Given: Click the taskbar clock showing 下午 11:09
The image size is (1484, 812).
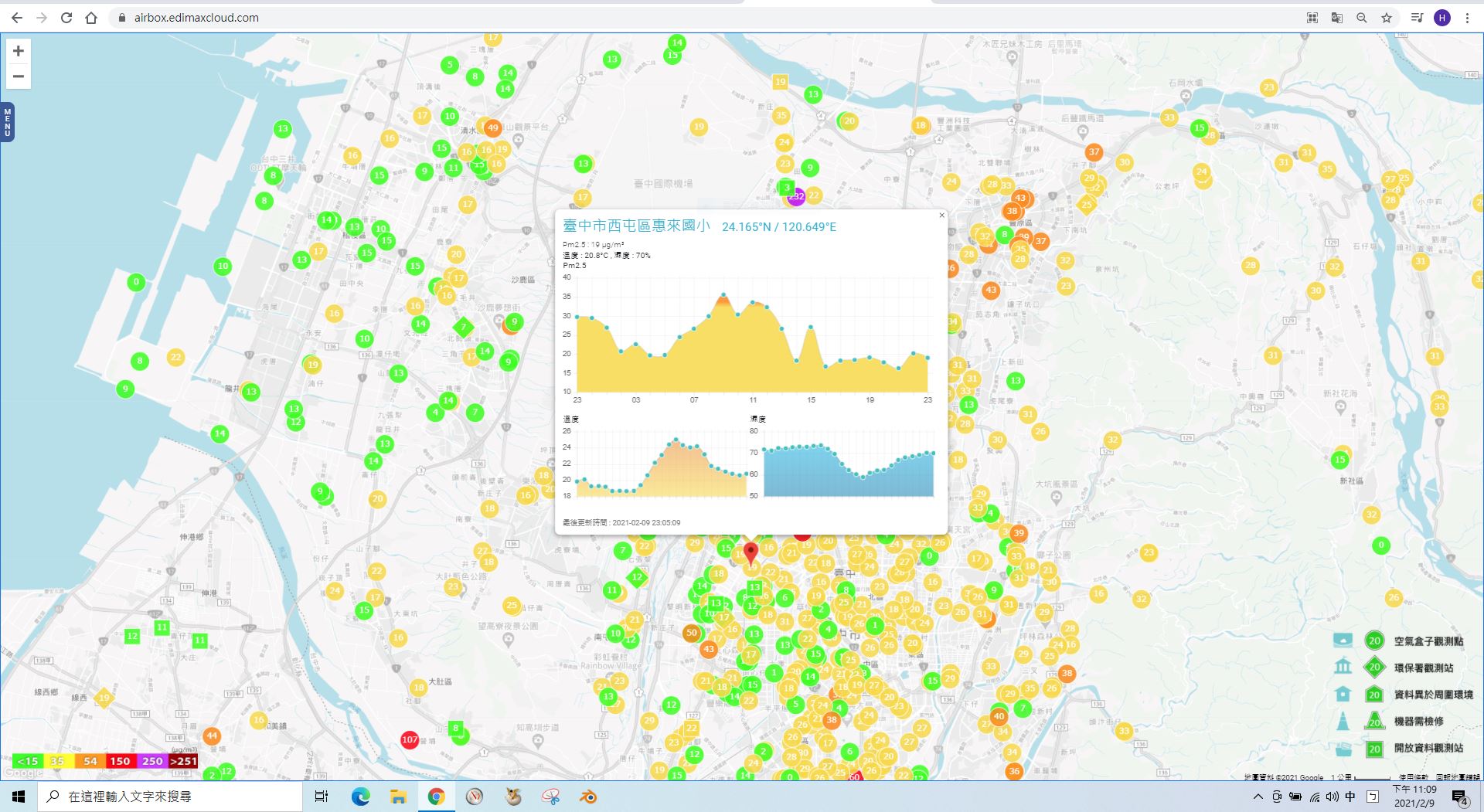Looking at the screenshot, I should (1414, 797).
